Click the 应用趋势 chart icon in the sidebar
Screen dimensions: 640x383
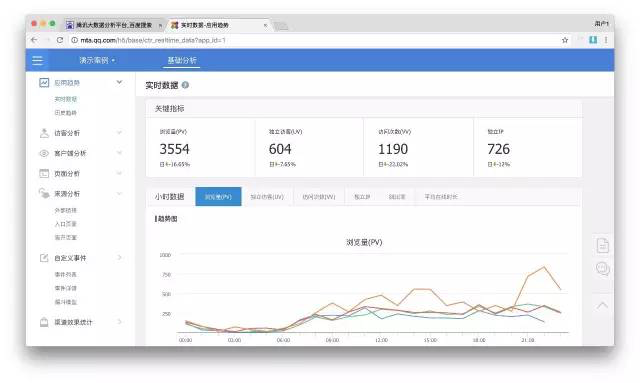click(x=44, y=82)
